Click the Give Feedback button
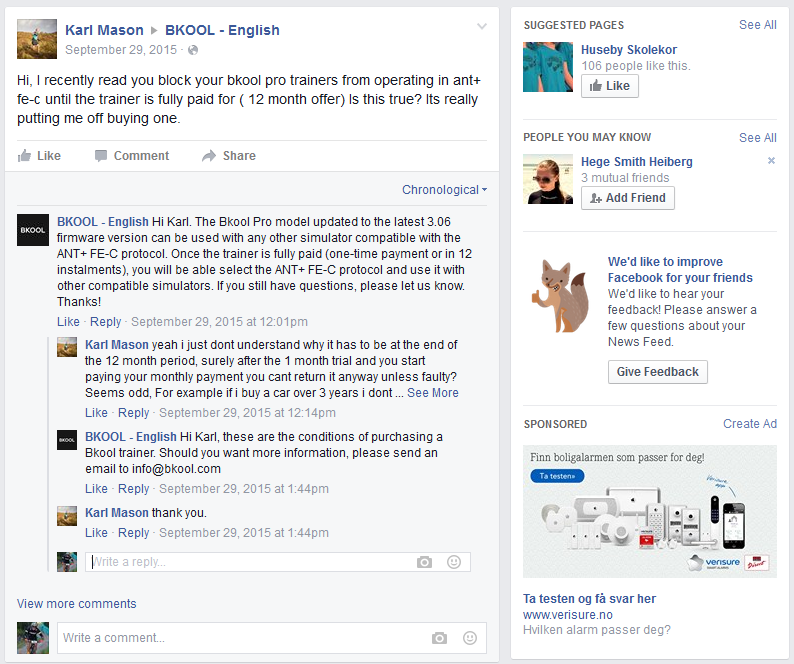This screenshot has width=794, height=664. [658, 372]
